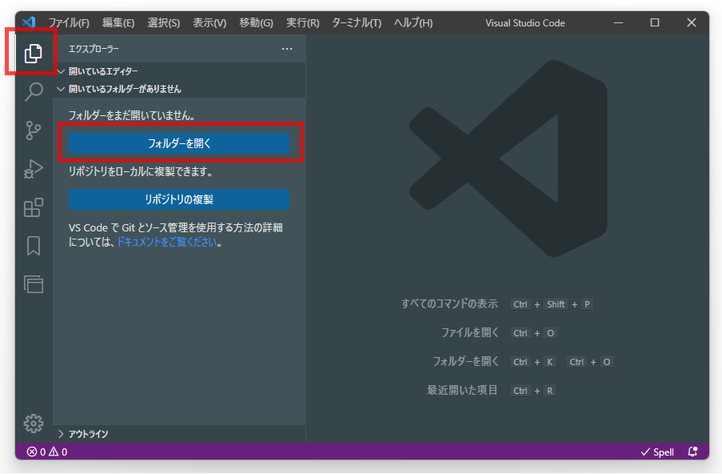This screenshot has height=474, width=722.
Task: Open the Extensions view icon
Action: [33, 208]
